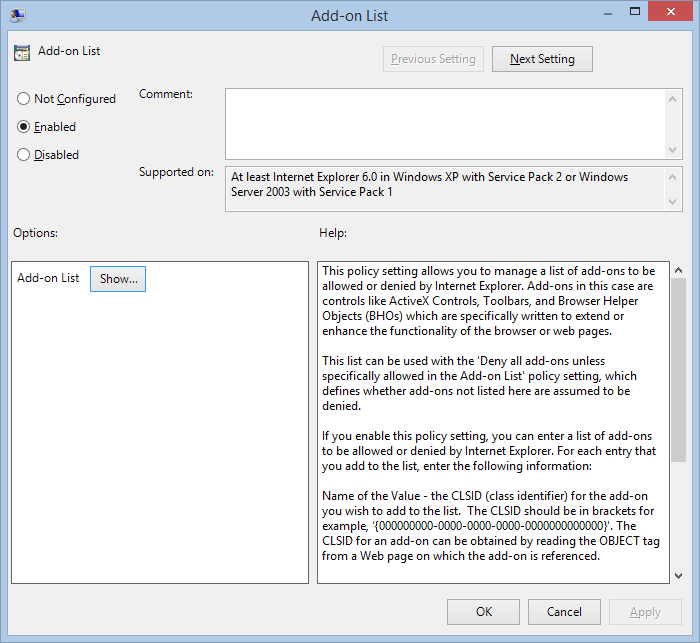Image resolution: width=700 pixels, height=643 pixels.
Task: Click the Help pane scrollbar thumb
Action: point(678,370)
